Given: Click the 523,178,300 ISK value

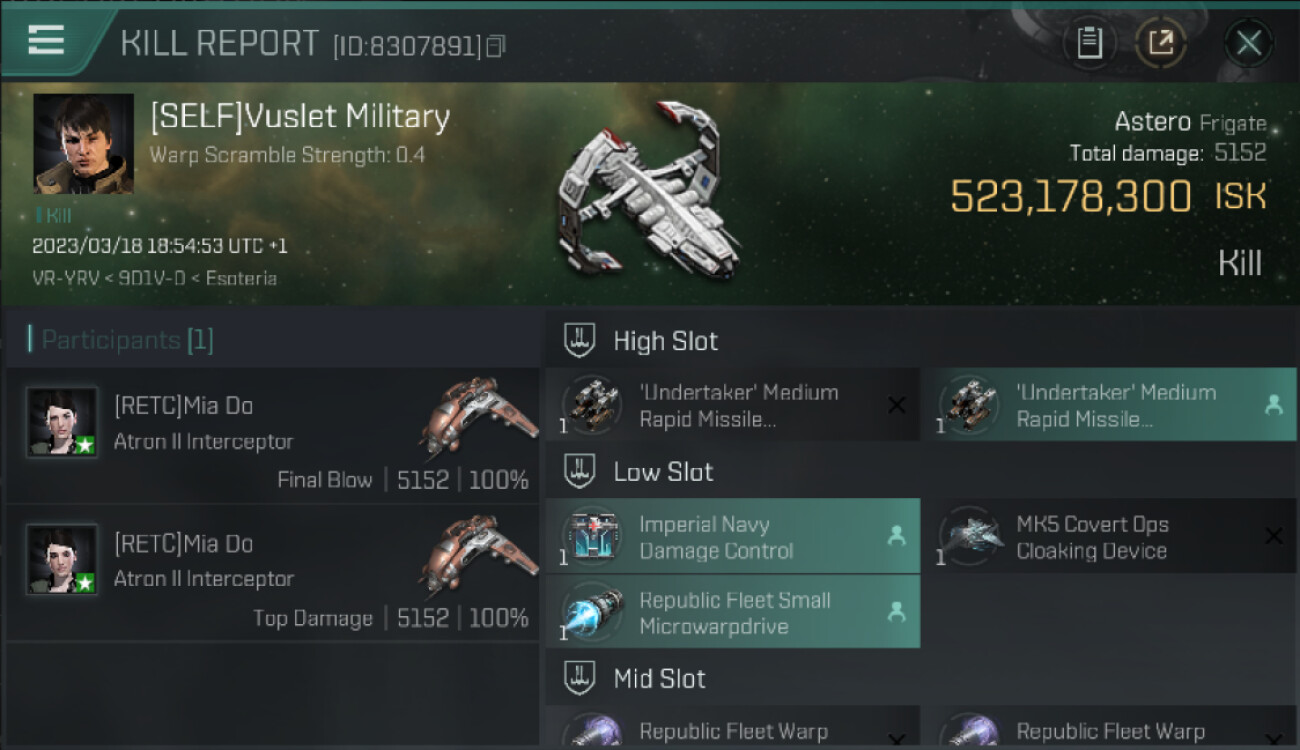Looking at the screenshot, I should pyautogui.click(x=1070, y=197).
